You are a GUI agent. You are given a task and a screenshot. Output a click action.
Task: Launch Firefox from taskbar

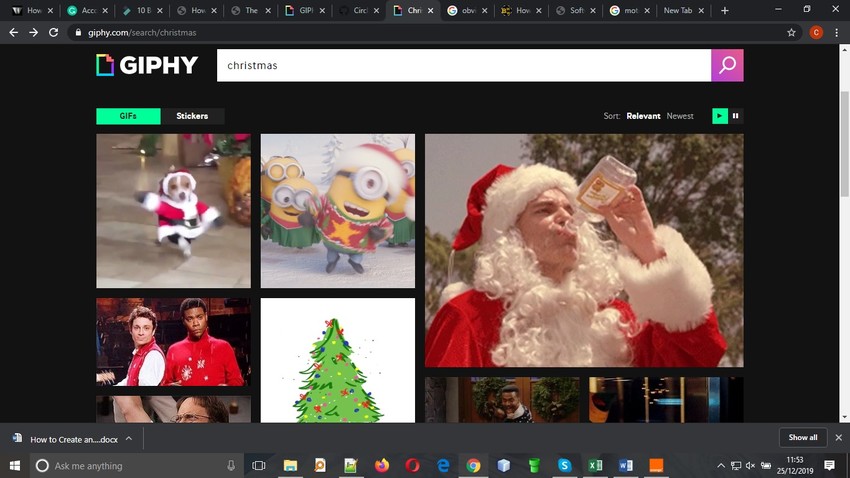click(x=382, y=466)
